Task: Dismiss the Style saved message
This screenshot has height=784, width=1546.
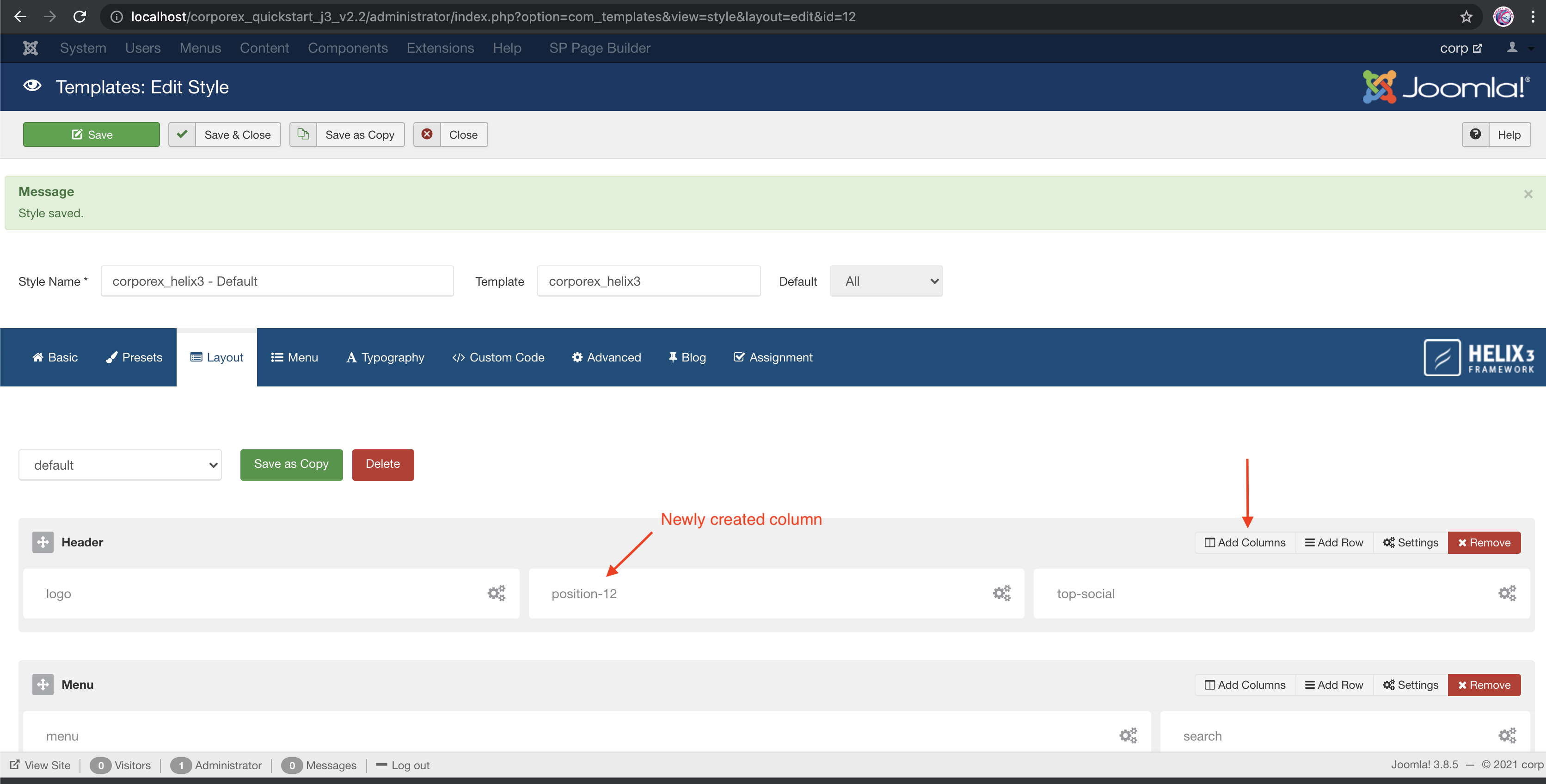Action: tap(1528, 194)
